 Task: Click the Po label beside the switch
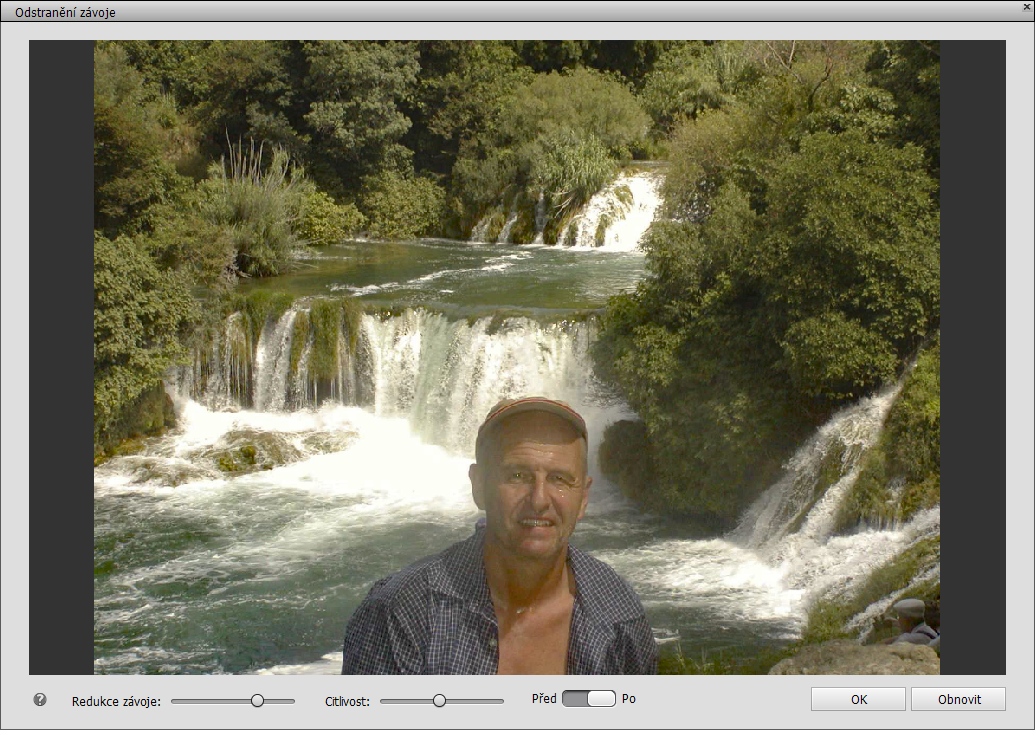(628, 699)
